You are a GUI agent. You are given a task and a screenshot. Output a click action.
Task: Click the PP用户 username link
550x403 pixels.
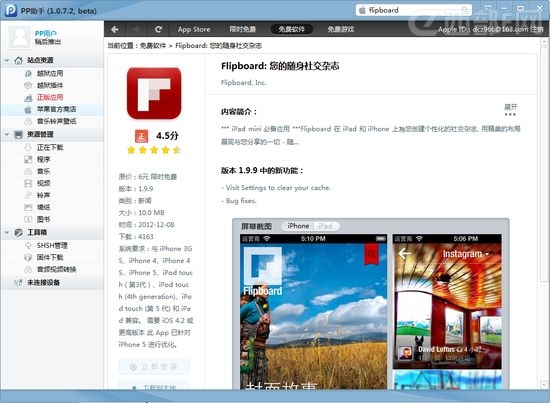[46, 33]
